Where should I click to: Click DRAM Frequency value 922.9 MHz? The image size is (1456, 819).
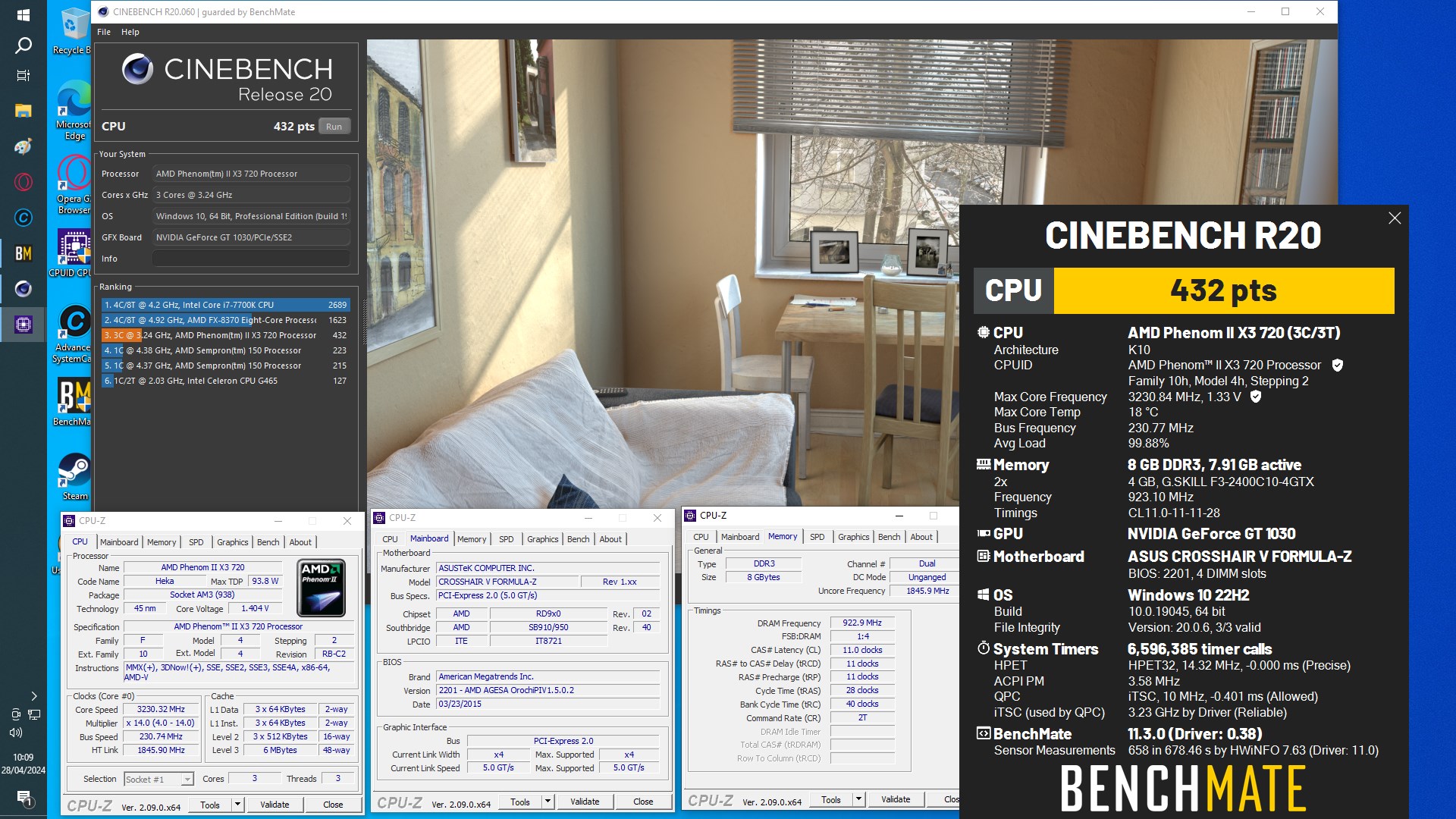(862, 623)
